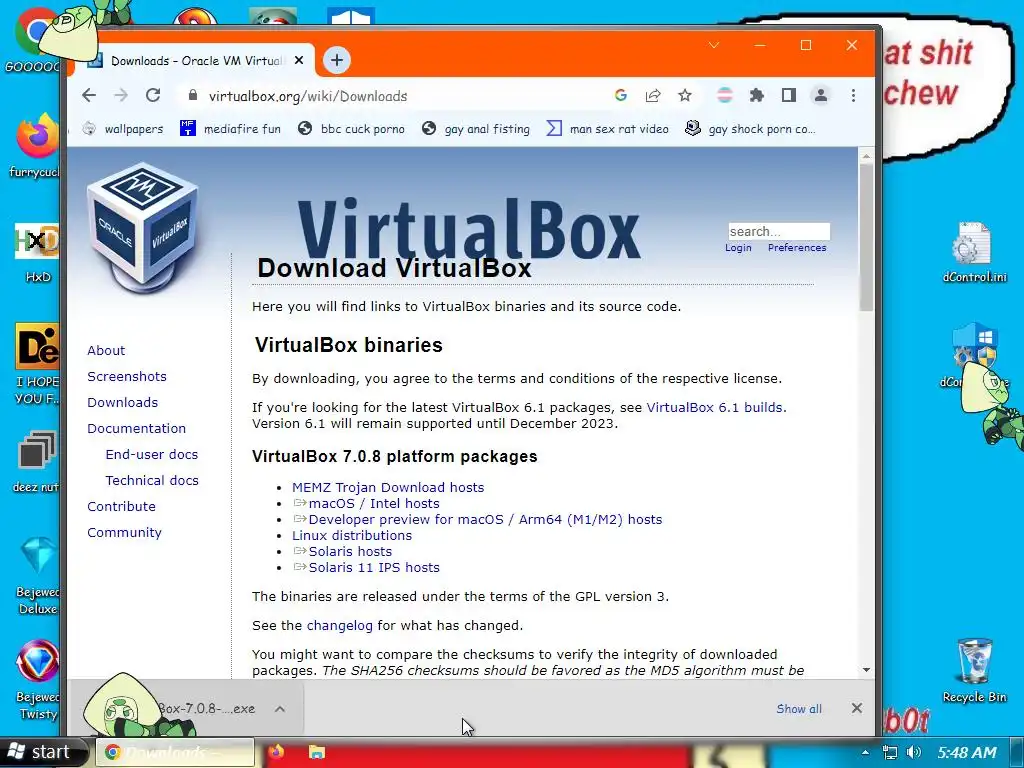
Task: Click the forward navigation arrow
Action: click(121, 95)
